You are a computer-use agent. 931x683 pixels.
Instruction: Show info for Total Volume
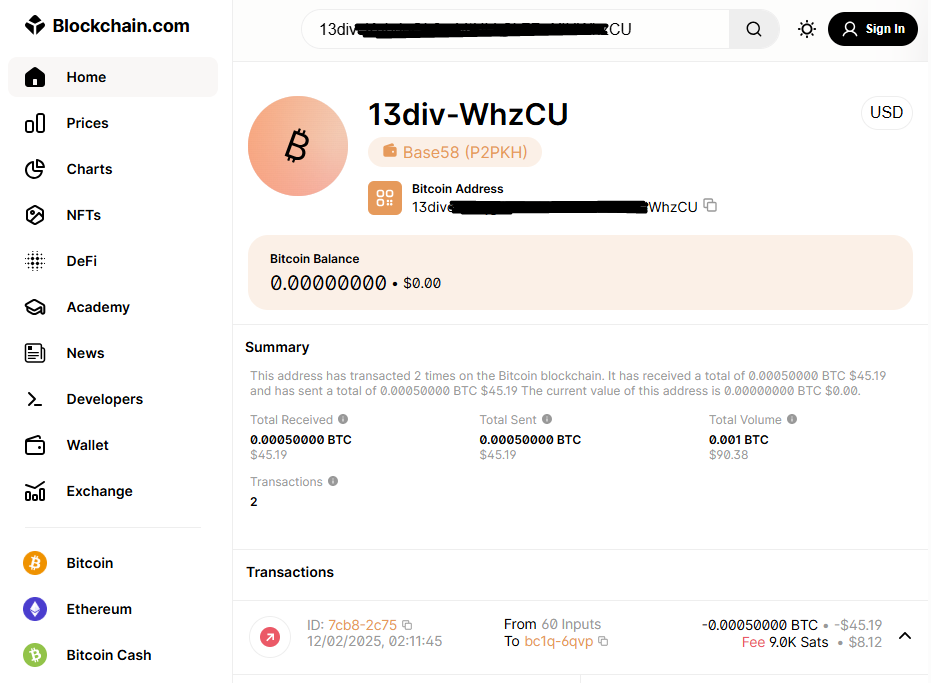click(x=792, y=420)
